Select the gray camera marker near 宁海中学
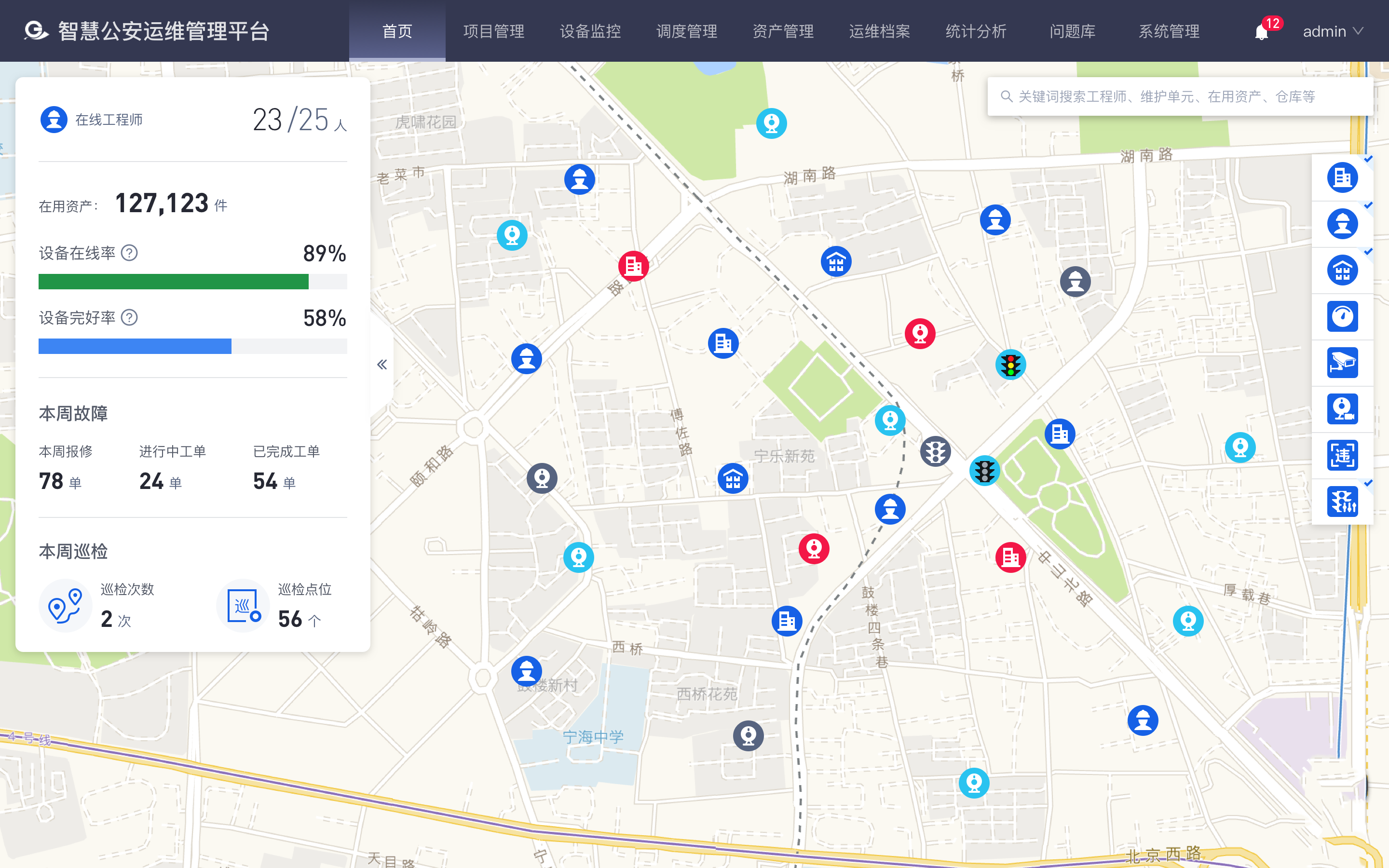Image resolution: width=1389 pixels, height=868 pixels. (749, 735)
